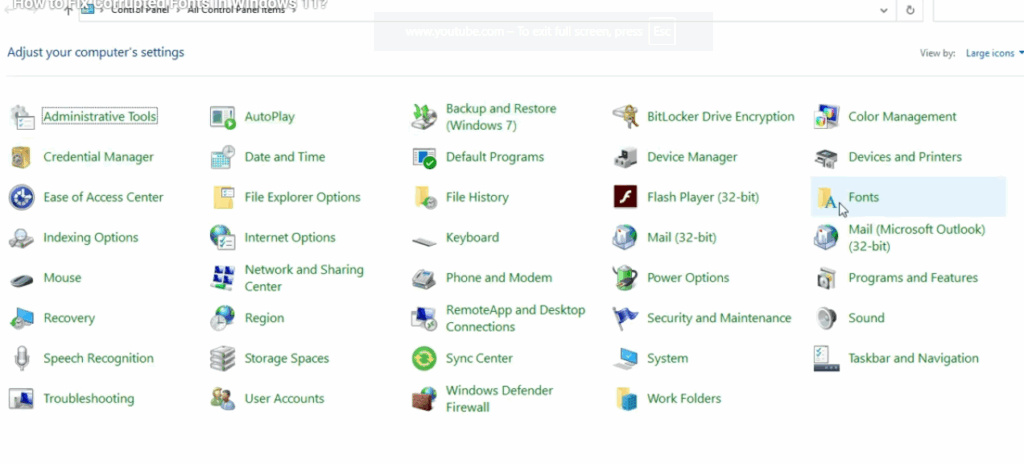Viewport: 1024px width, 464px height.
Task: Open the Devices and Printers icon
Action: (x=827, y=157)
